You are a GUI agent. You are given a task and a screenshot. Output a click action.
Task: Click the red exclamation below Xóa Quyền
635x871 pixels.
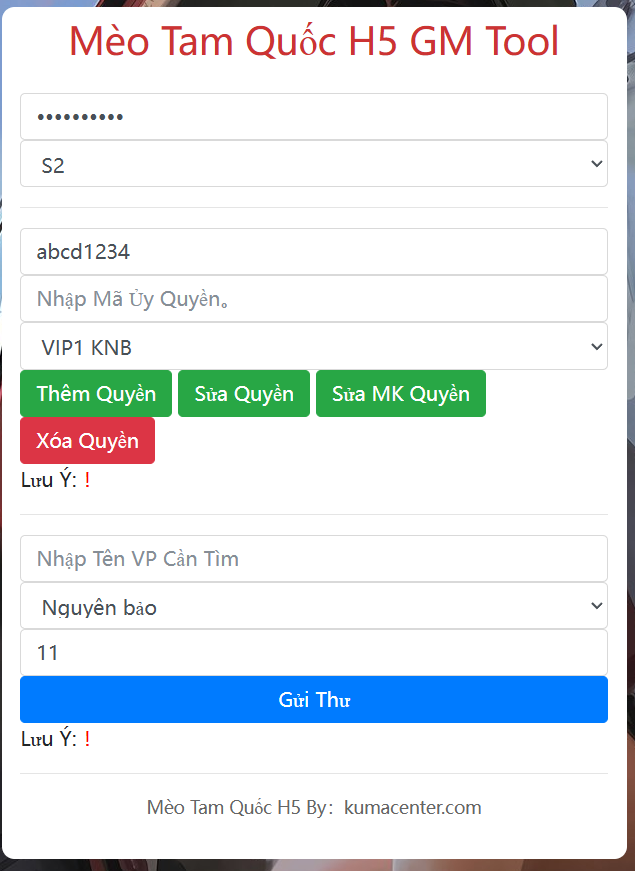coord(87,480)
